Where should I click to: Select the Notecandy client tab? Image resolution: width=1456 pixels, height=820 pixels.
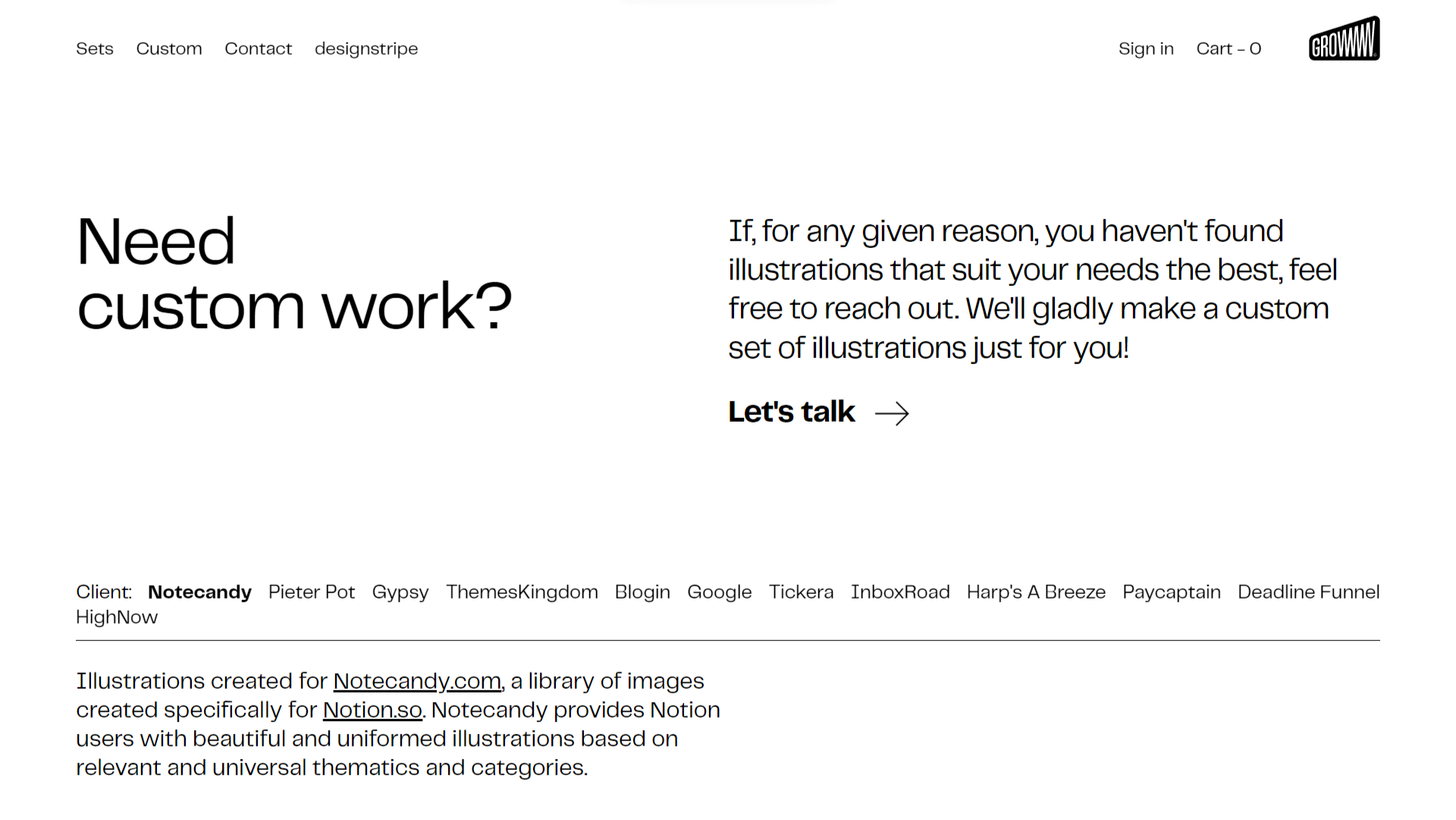[199, 592]
